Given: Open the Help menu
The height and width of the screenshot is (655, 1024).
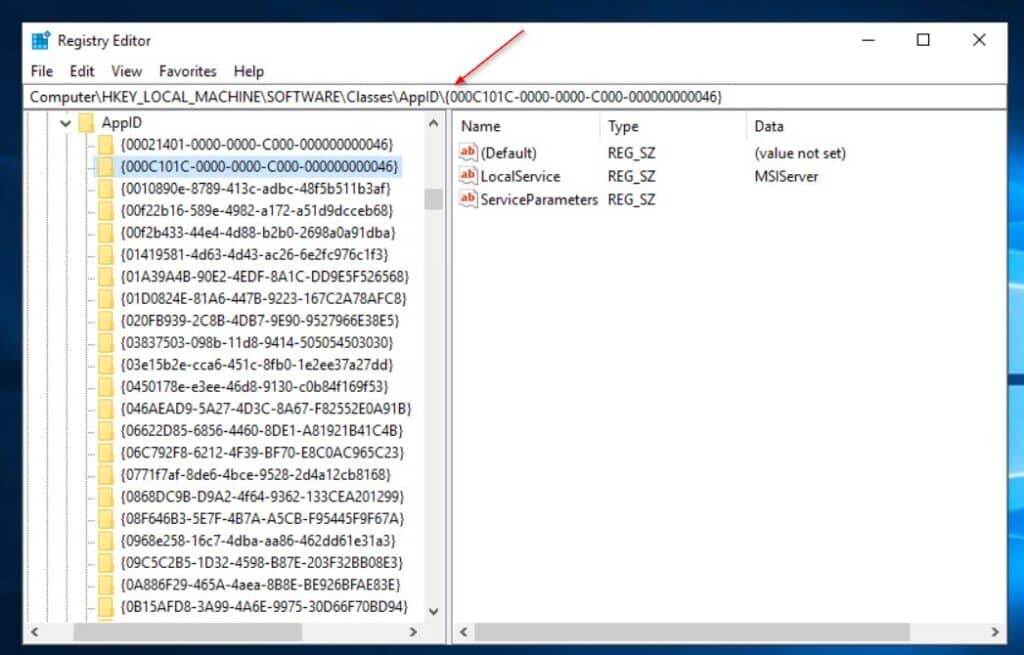Looking at the screenshot, I should point(249,71).
